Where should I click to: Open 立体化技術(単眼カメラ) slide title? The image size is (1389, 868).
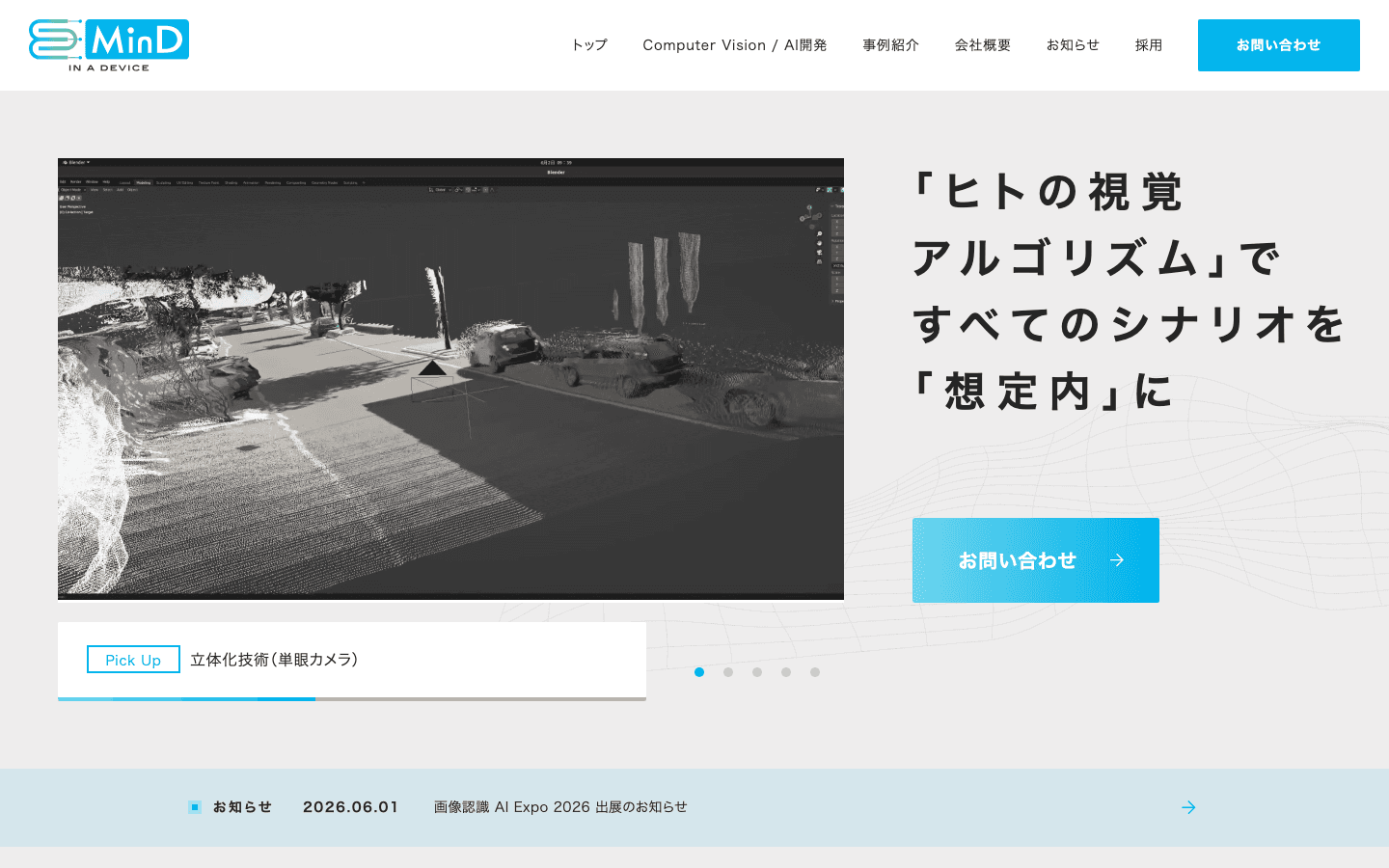point(274,660)
